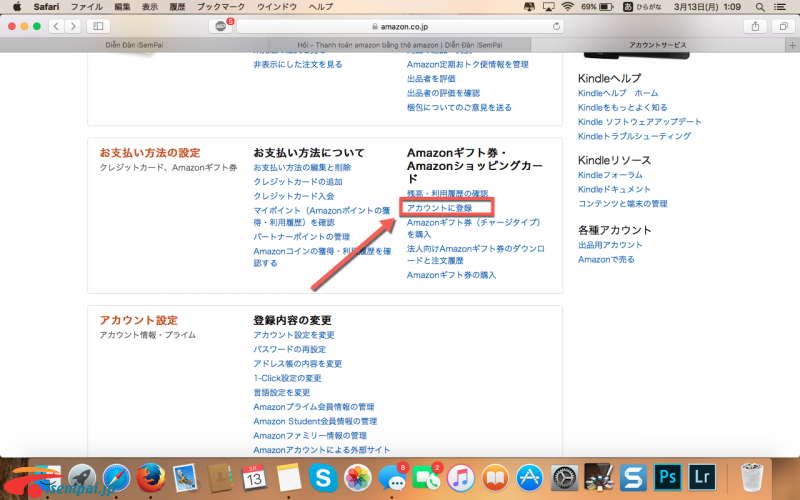This screenshot has width=800, height=500.
Task: Open Notification Center from the menu bar
Action: (x=780, y=7)
